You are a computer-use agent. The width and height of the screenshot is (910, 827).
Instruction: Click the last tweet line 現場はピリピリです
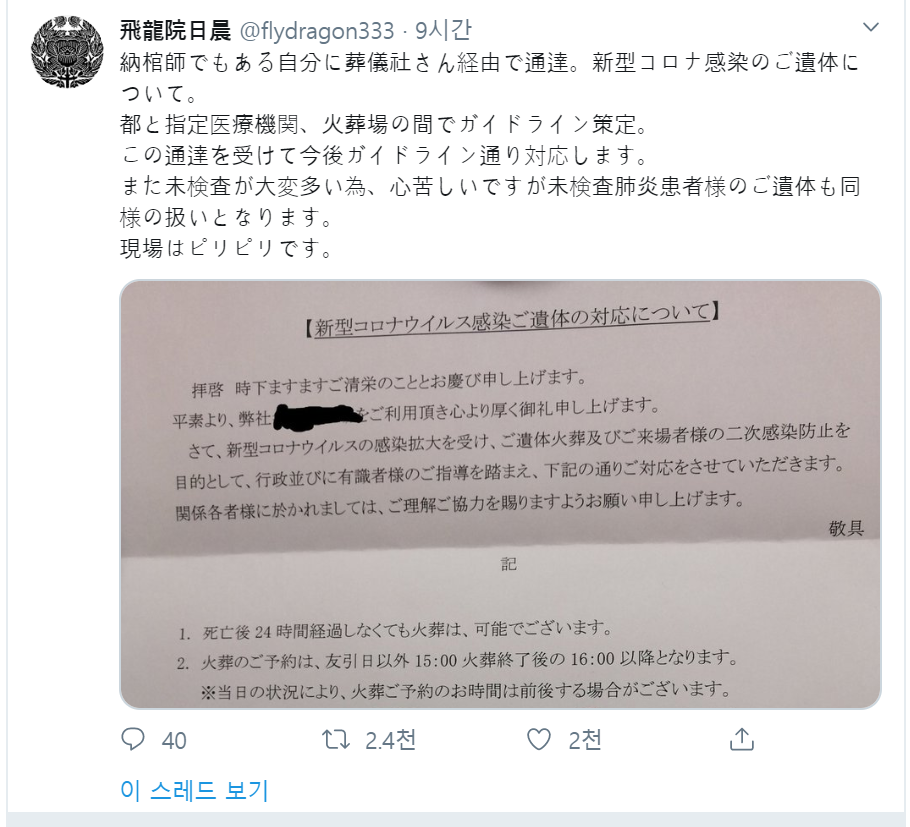click(x=228, y=248)
